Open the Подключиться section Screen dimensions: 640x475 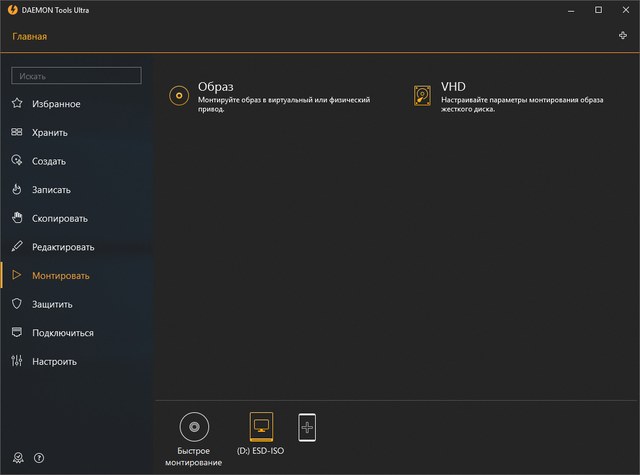pyautogui.click(x=62, y=333)
